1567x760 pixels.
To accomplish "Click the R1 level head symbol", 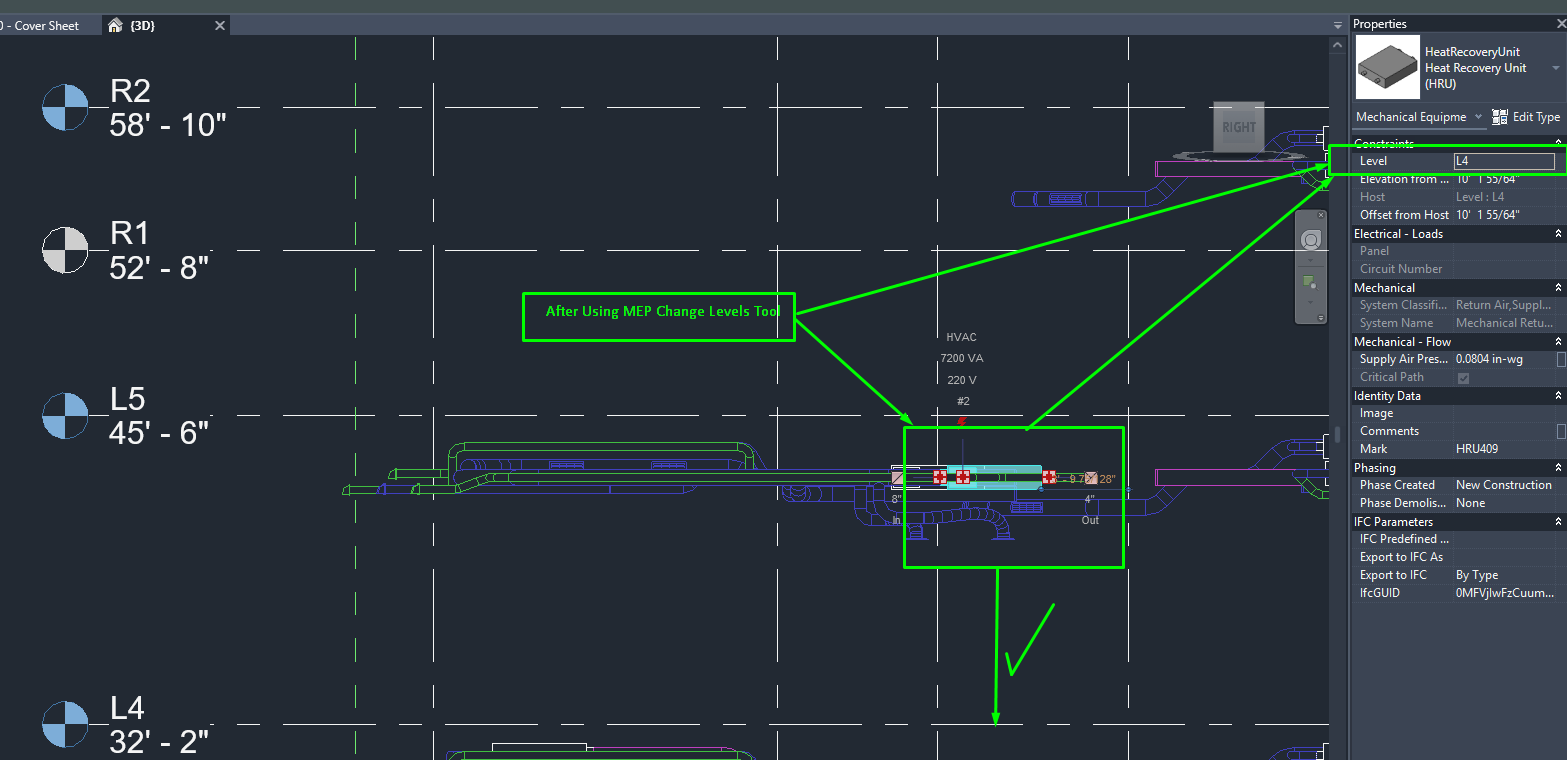I will (x=66, y=250).
